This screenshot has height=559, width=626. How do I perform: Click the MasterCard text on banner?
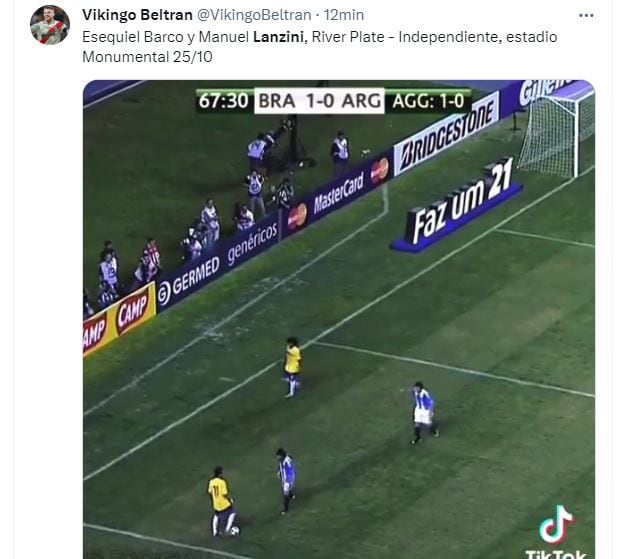[339, 192]
